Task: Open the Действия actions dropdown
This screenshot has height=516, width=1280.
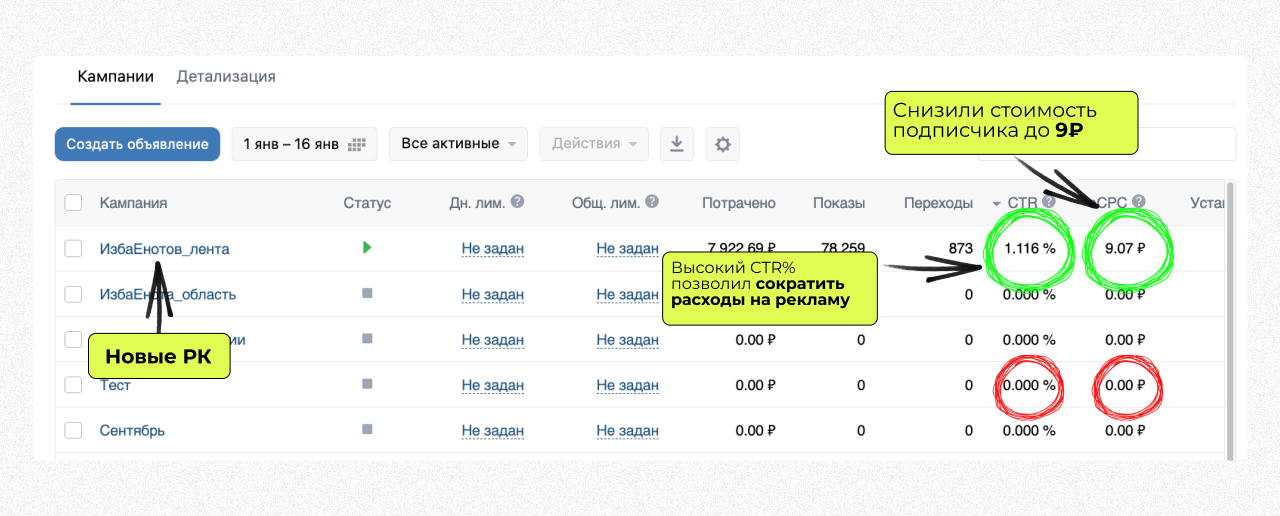Action: click(594, 144)
